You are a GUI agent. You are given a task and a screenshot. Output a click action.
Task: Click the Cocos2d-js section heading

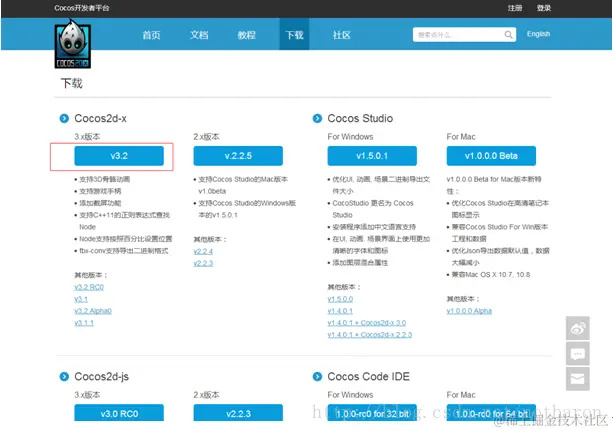tap(101, 376)
